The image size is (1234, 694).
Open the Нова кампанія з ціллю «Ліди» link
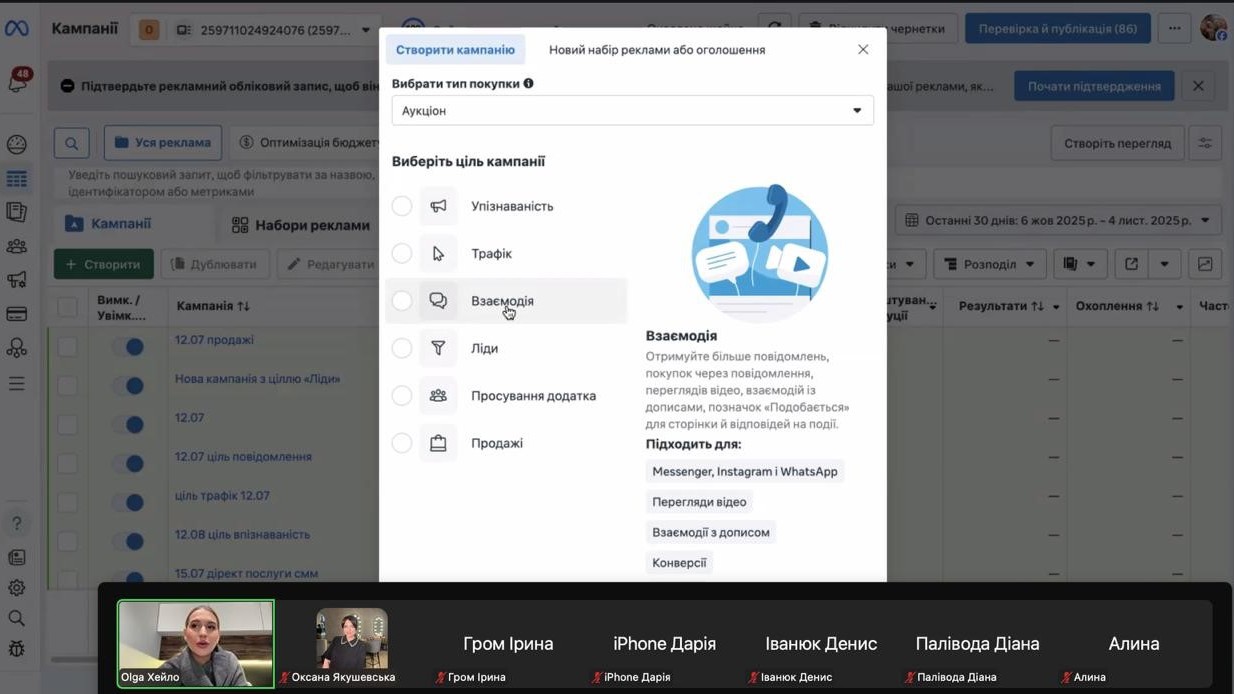click(257, 379)
